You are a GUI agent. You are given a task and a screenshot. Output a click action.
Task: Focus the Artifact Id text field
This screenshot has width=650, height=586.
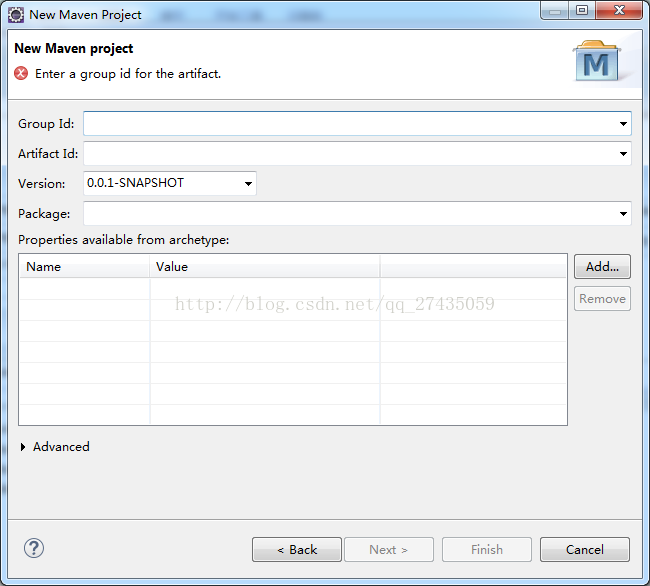[x=357, y=154]
